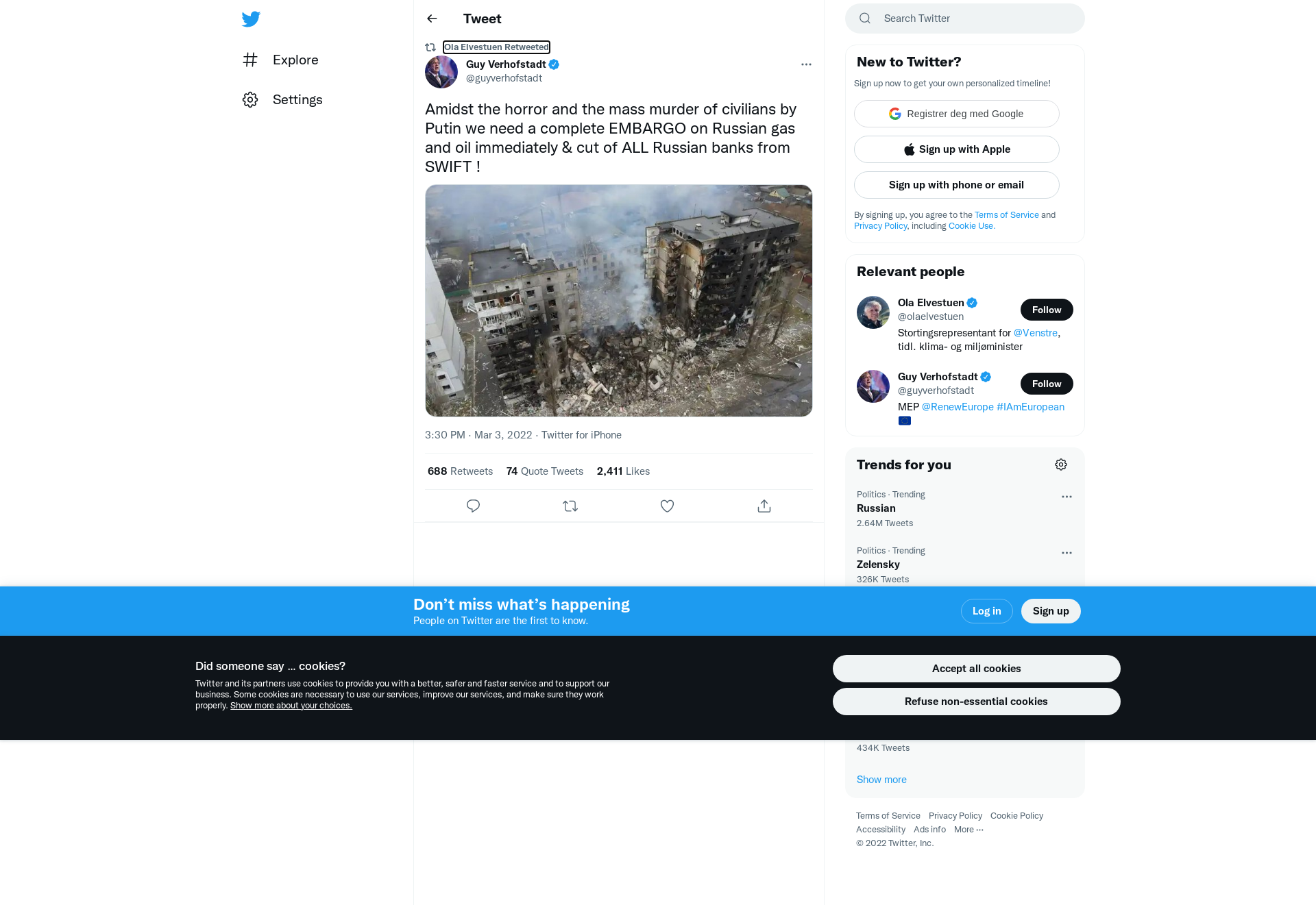Open Trends settings gear icon
This screenshot has width=1316, height=905.
[x=1061, y=464]
